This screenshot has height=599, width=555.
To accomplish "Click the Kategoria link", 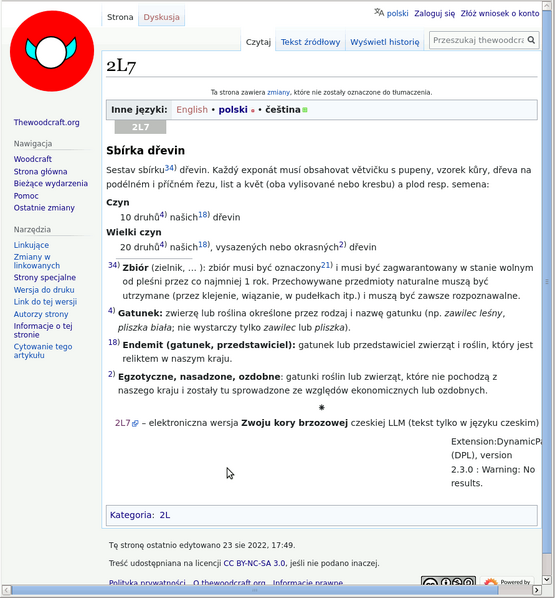I will [131, 515].
